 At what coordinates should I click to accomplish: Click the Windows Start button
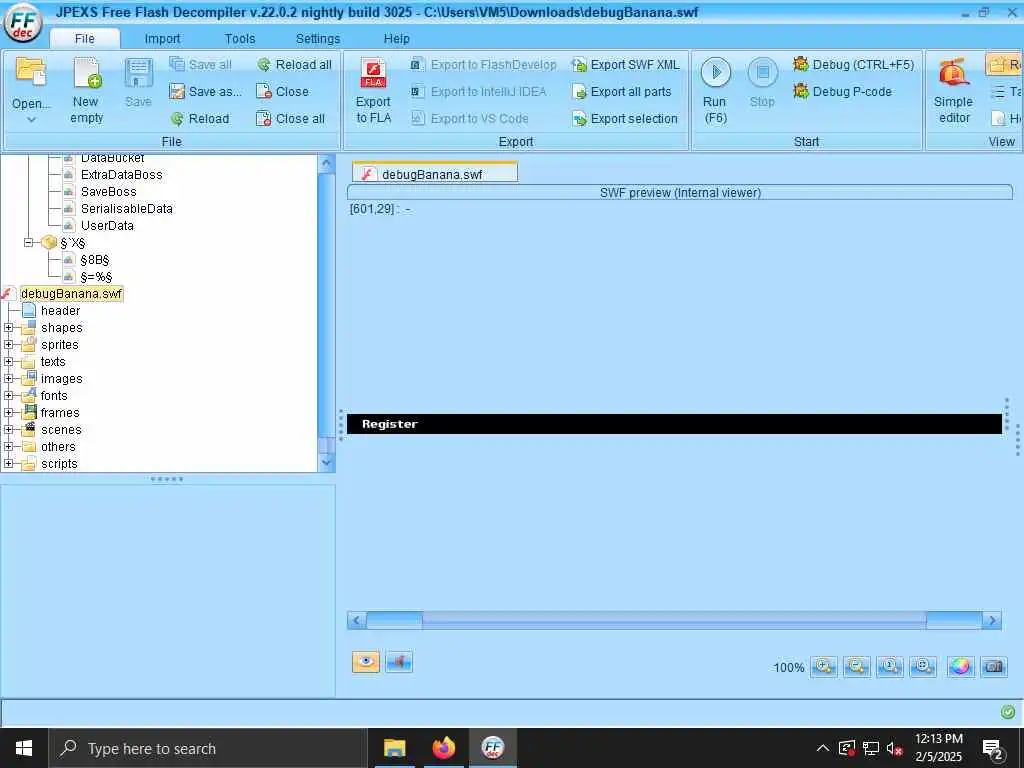24,748
